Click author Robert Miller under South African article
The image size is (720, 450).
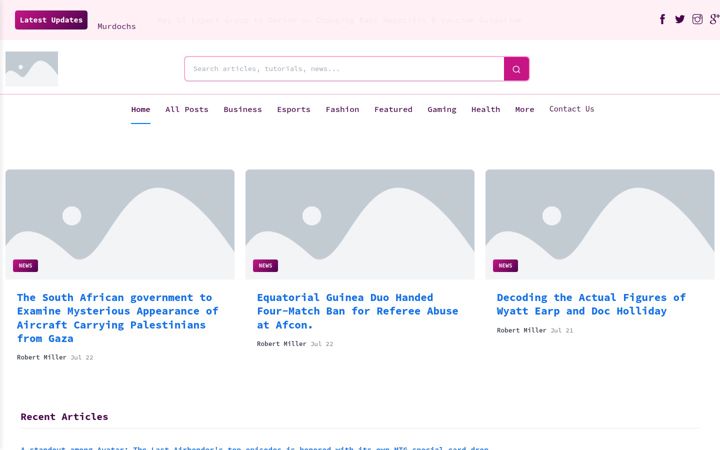41,357
